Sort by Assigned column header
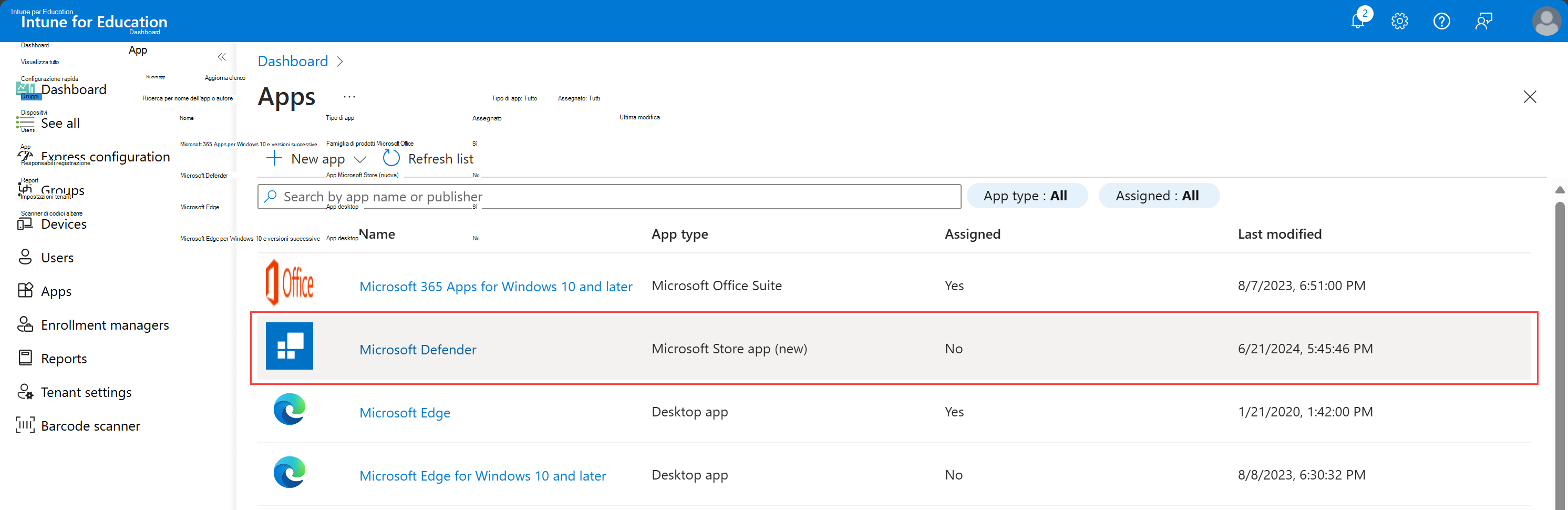 972,234
